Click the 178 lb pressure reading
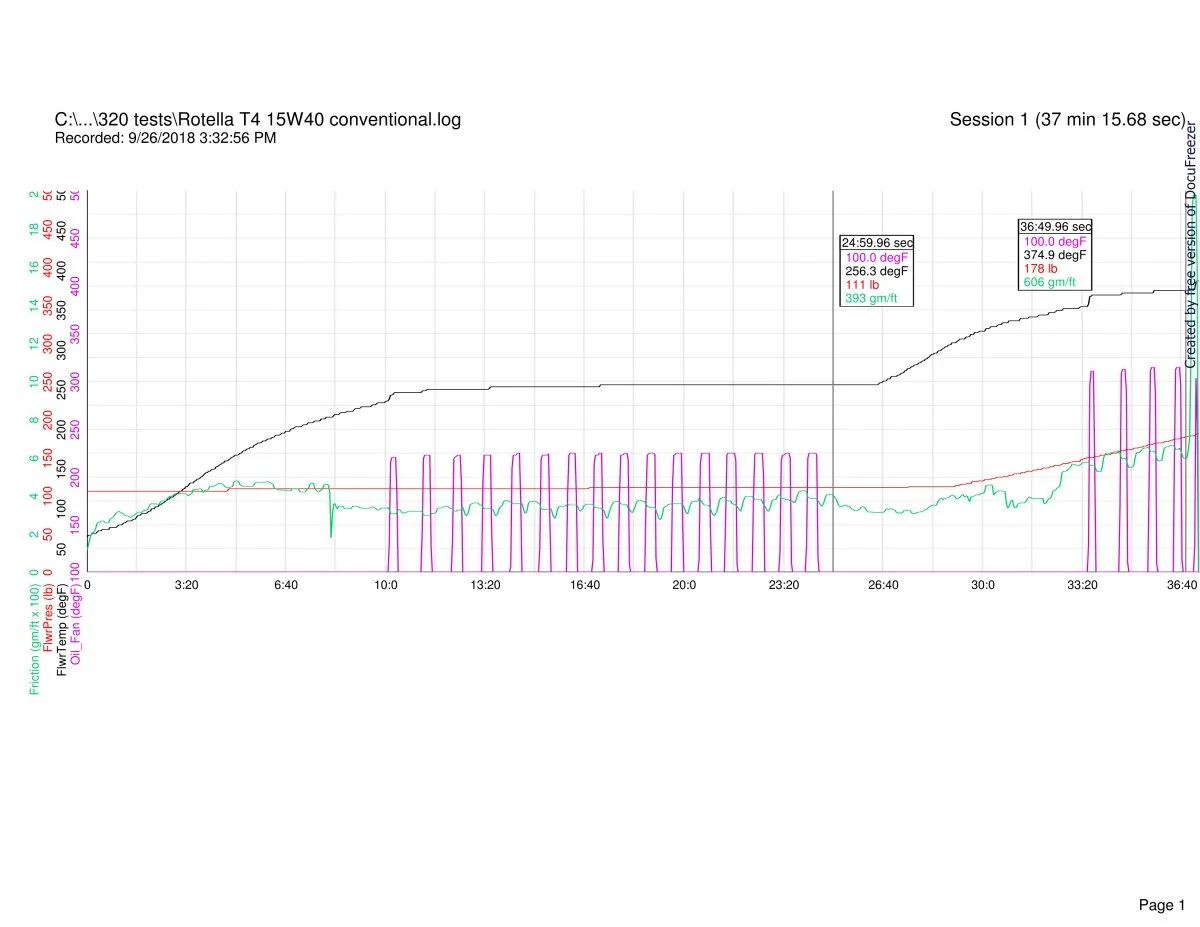The width and height of the screenshot is (1200, 927). 1040,269
